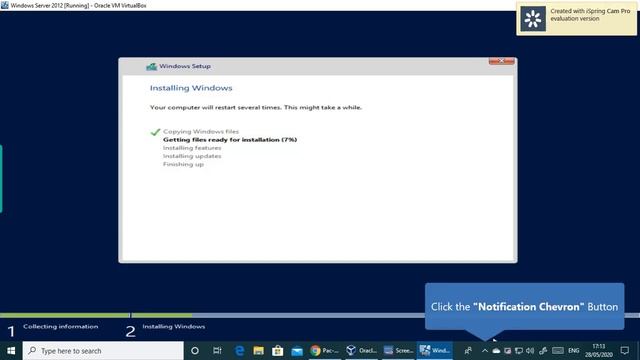Click the taskbar search box
This screenshot has height=360, width=640.
pos(103,351)
